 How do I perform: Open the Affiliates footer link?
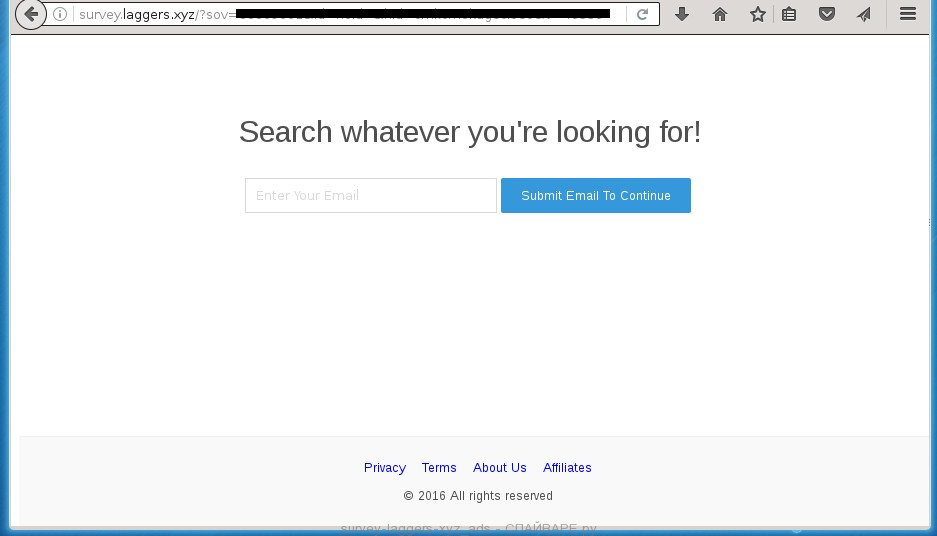point(567,468)
